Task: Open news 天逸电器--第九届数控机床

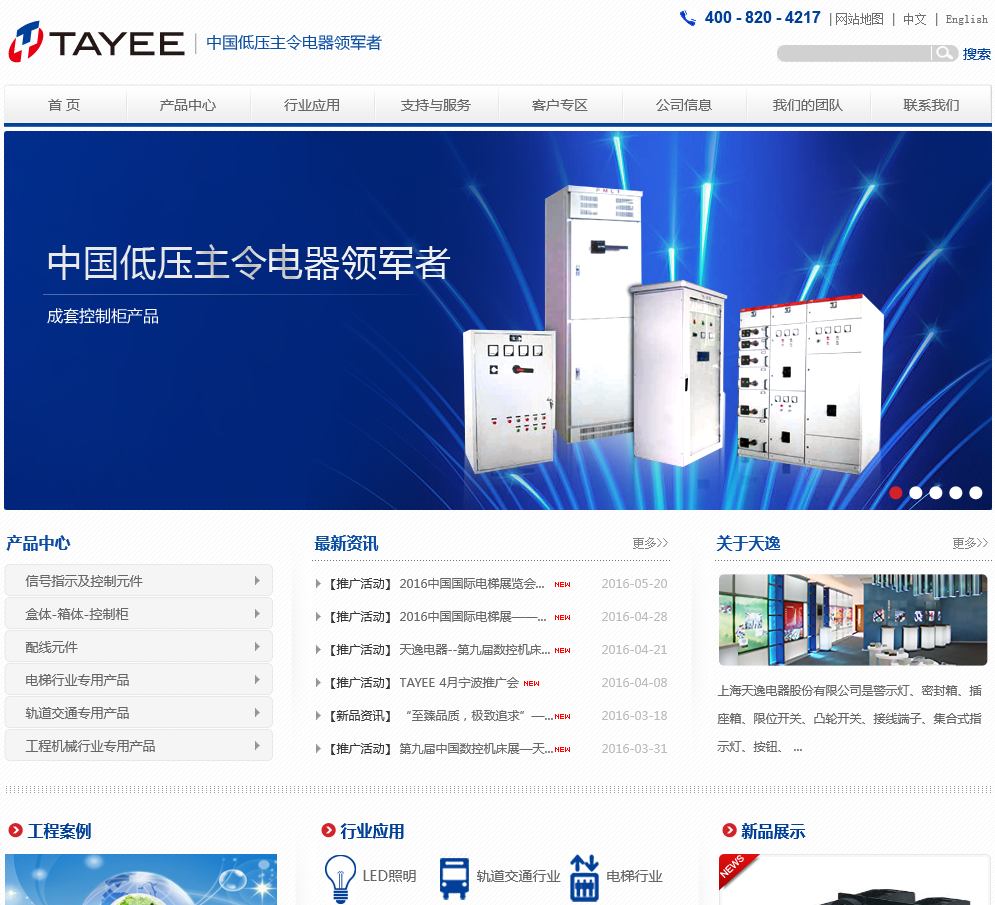Action: coord(475,650)
